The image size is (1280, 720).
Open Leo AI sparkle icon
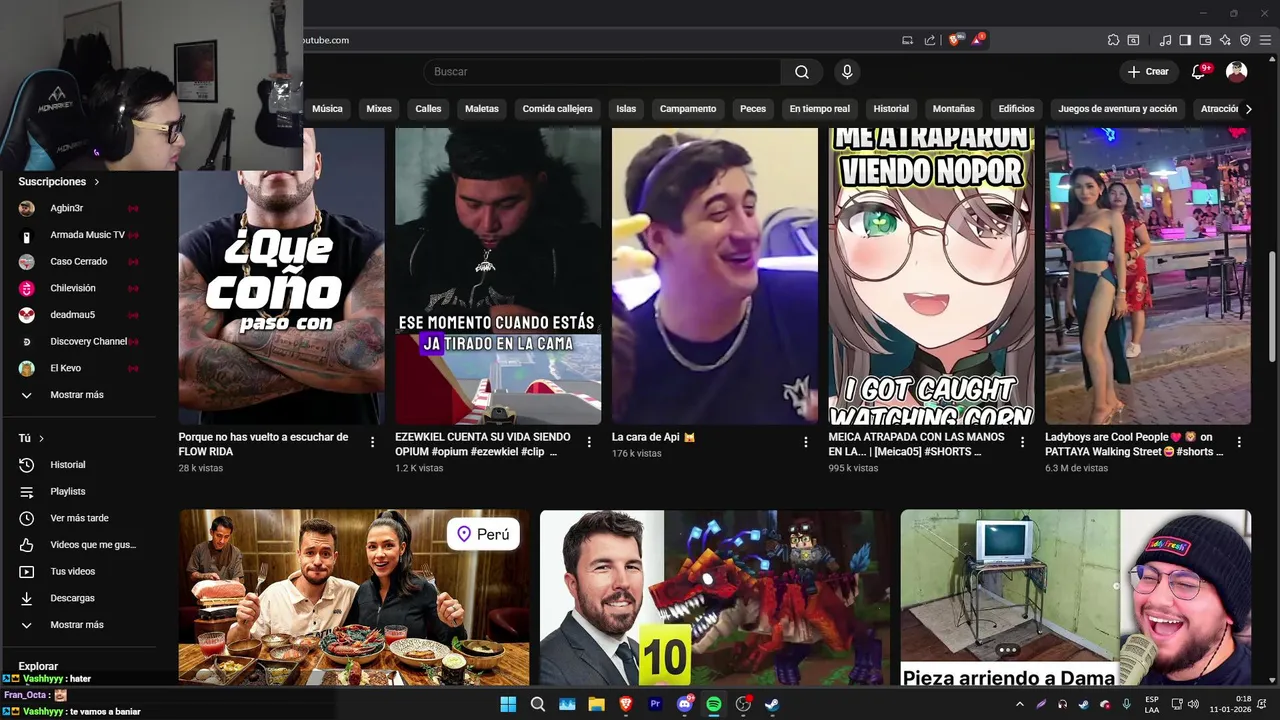[1225, 40]
